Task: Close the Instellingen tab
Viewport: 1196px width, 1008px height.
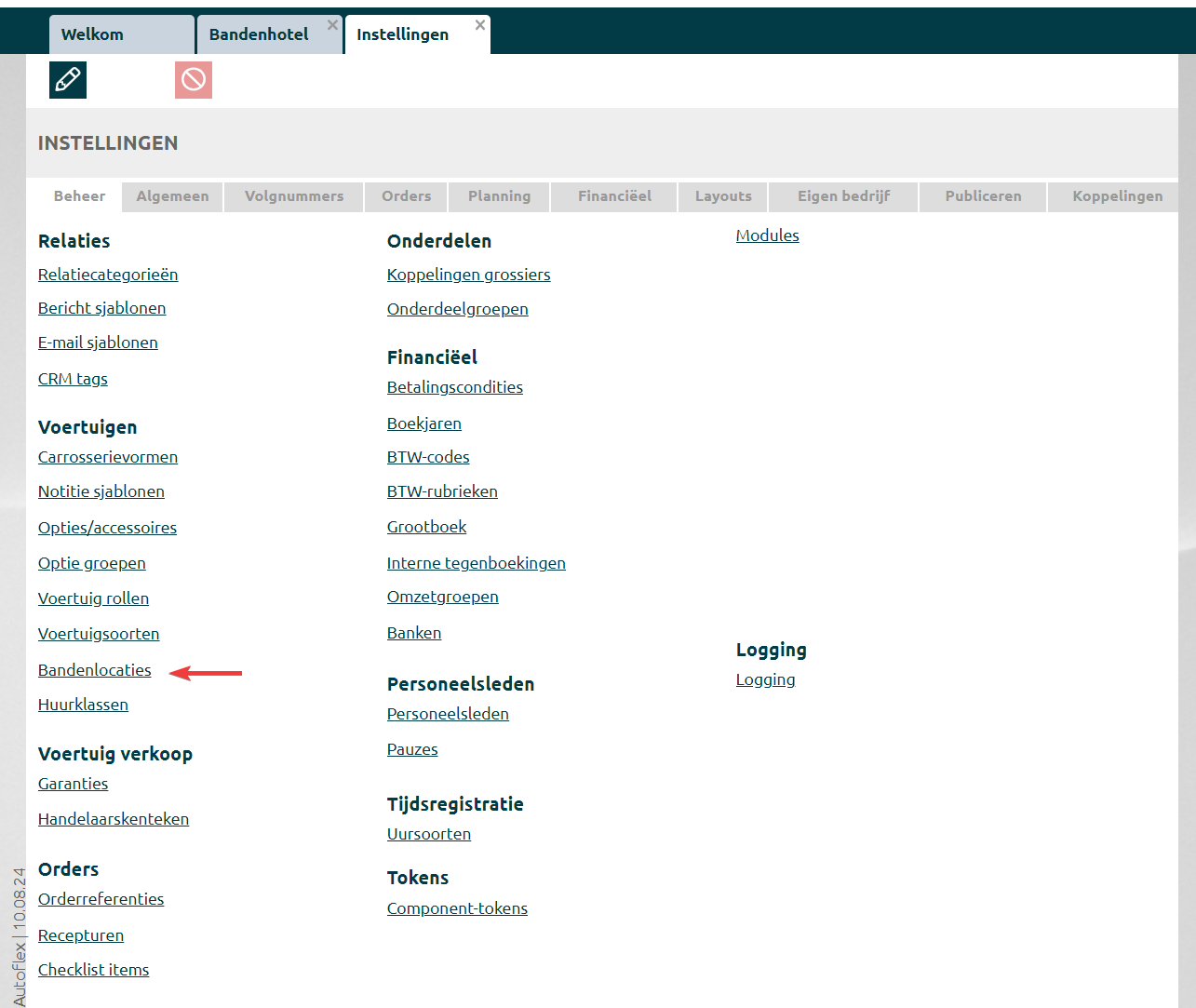Action: [x=480, y=25]
